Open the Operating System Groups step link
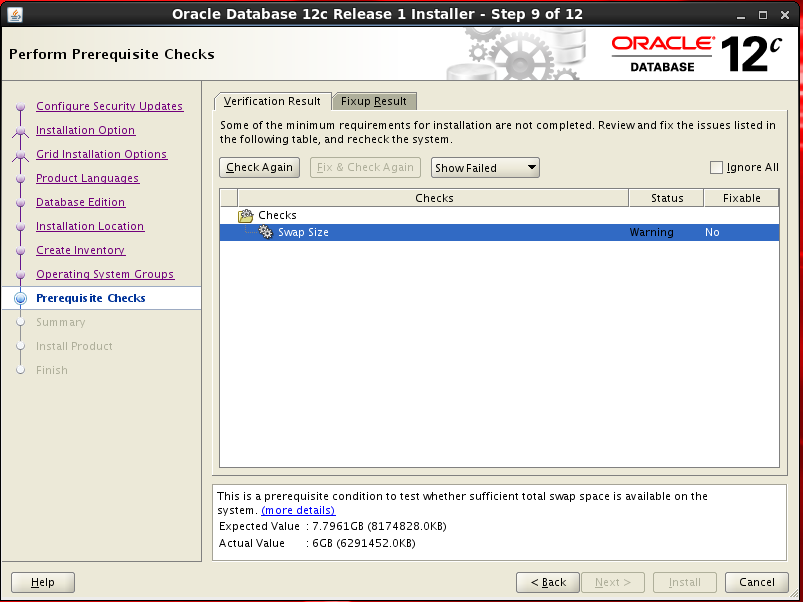 pyautogui.click(x=105, y=274)
